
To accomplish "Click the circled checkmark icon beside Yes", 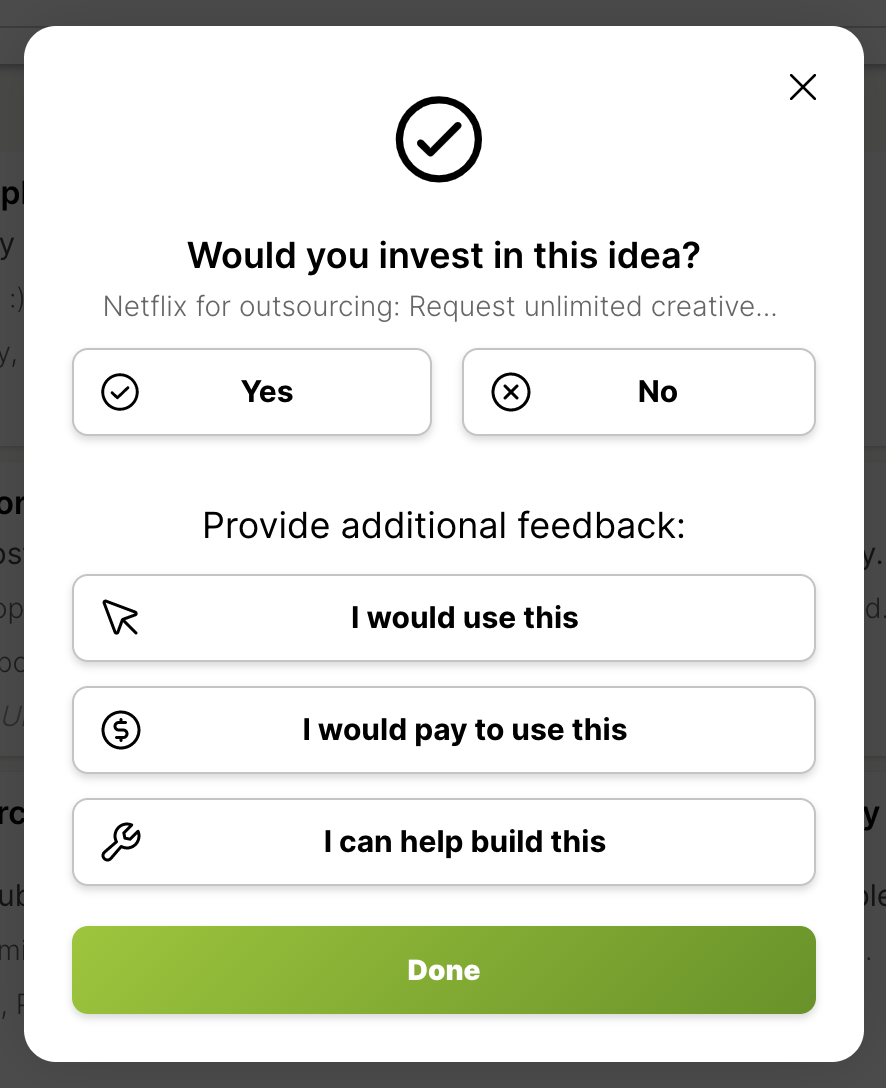I will click(x=120, y=392).
